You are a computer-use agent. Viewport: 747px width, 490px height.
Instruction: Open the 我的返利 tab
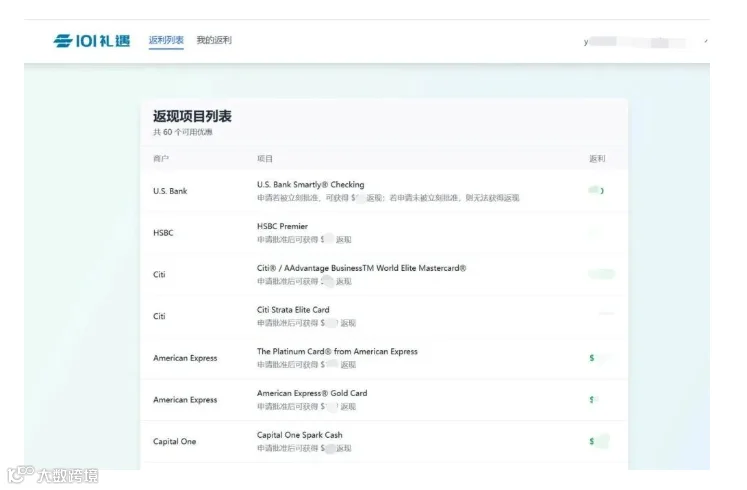214,40
